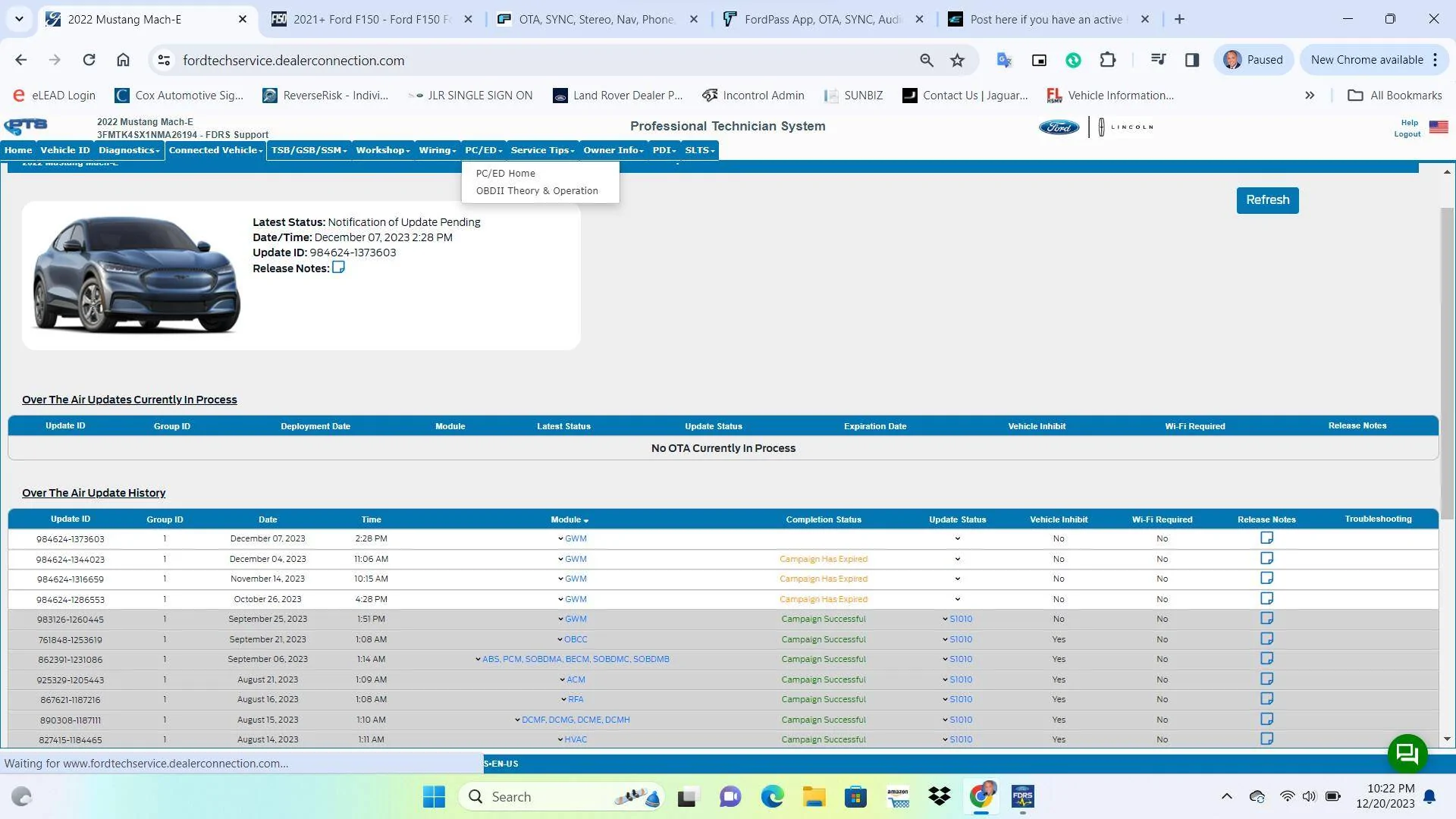
Task: Expand RFA module in August 16 row
Action: 573,700
